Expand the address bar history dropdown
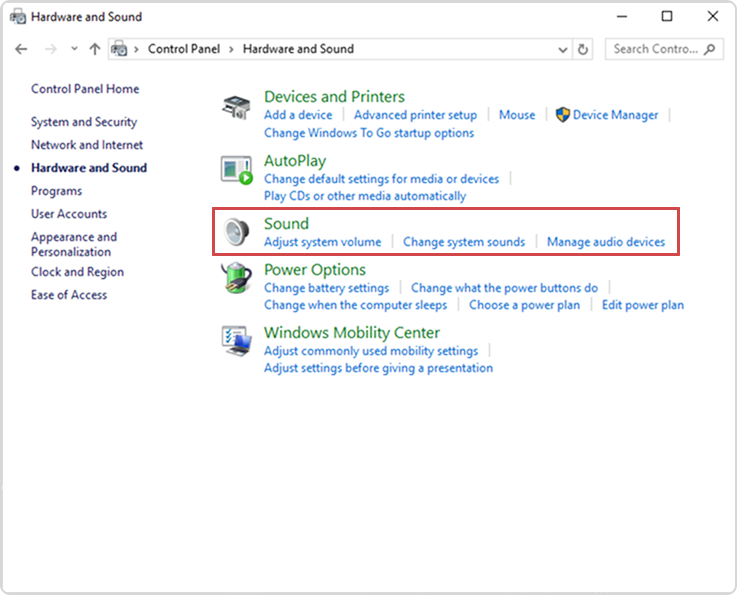The height and width of the screenshot is (595, 737). [x=563, y=49]
